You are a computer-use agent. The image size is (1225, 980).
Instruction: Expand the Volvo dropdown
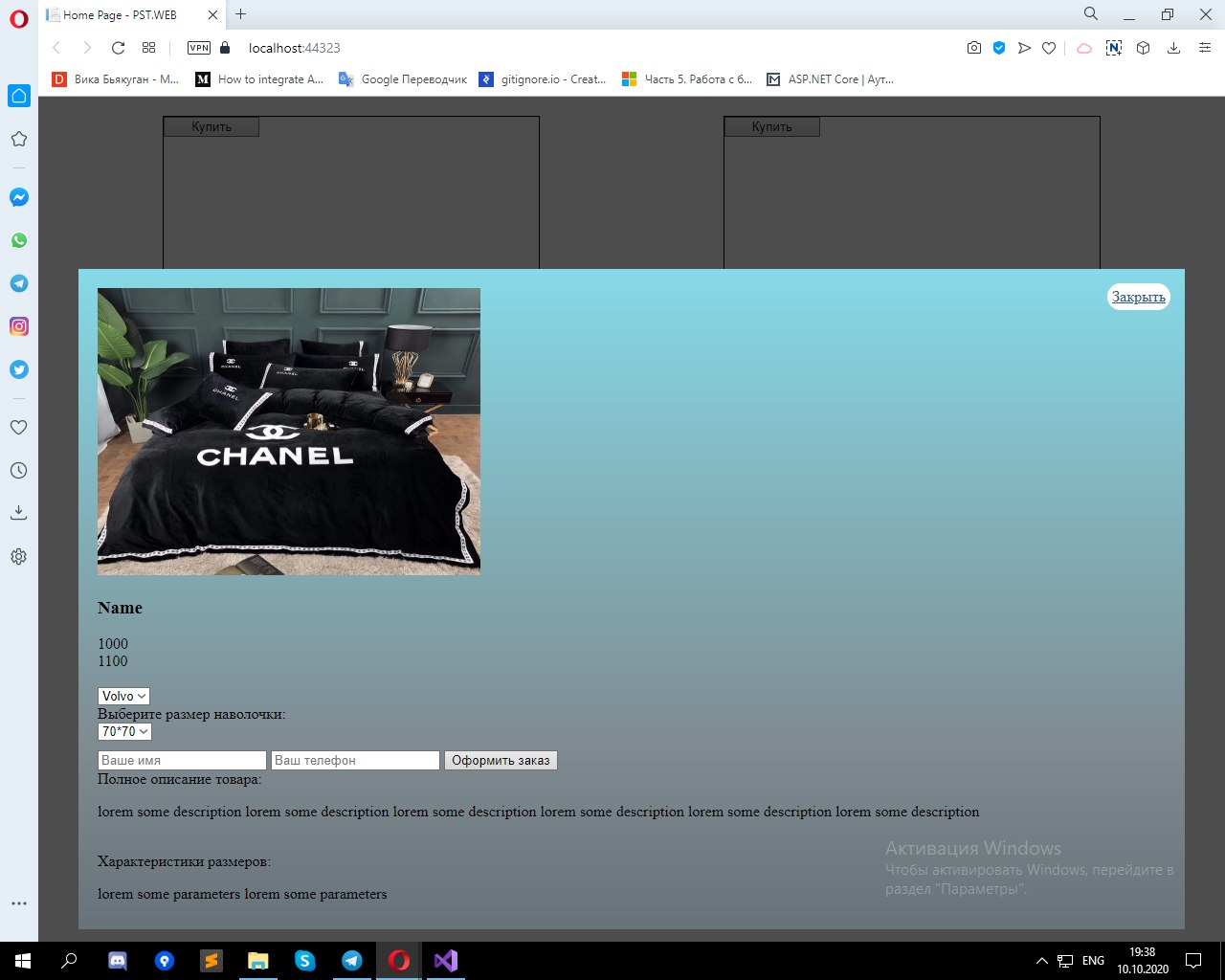pyautogui.click(x=123, y=696)
